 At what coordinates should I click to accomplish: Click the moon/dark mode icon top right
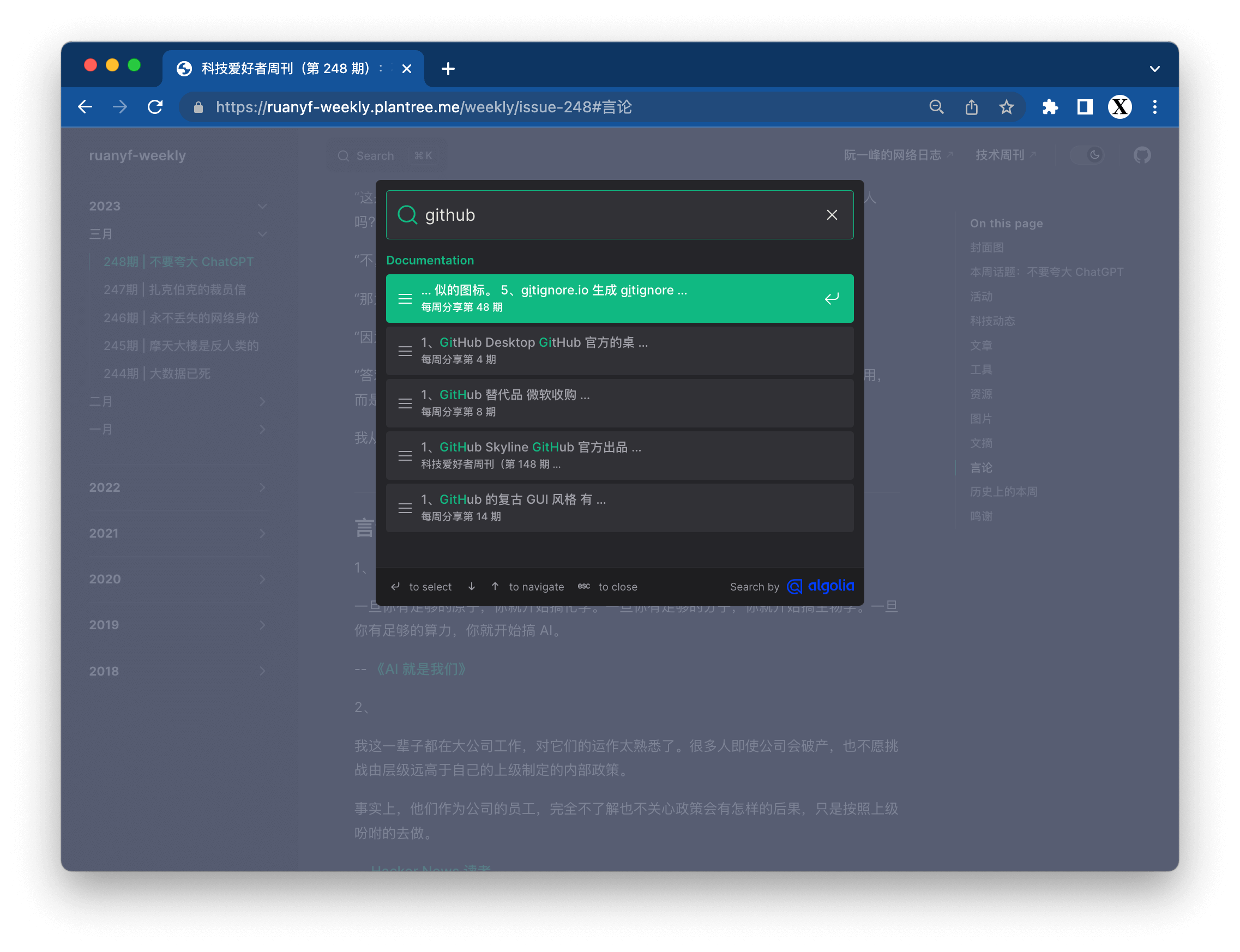pyautogui.click(x=1094, y=156)
